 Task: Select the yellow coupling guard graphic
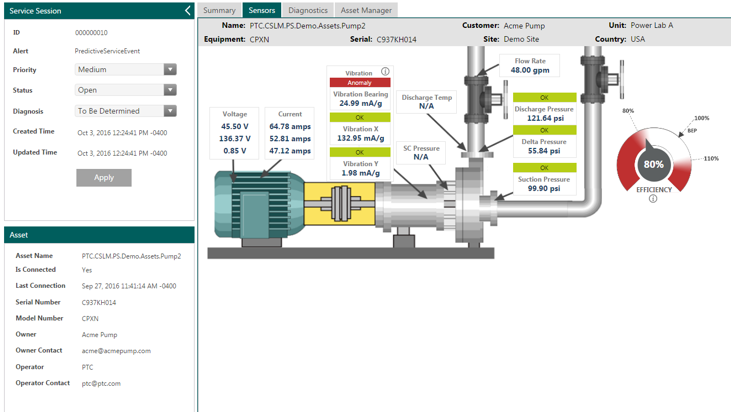tap(340, 204)
